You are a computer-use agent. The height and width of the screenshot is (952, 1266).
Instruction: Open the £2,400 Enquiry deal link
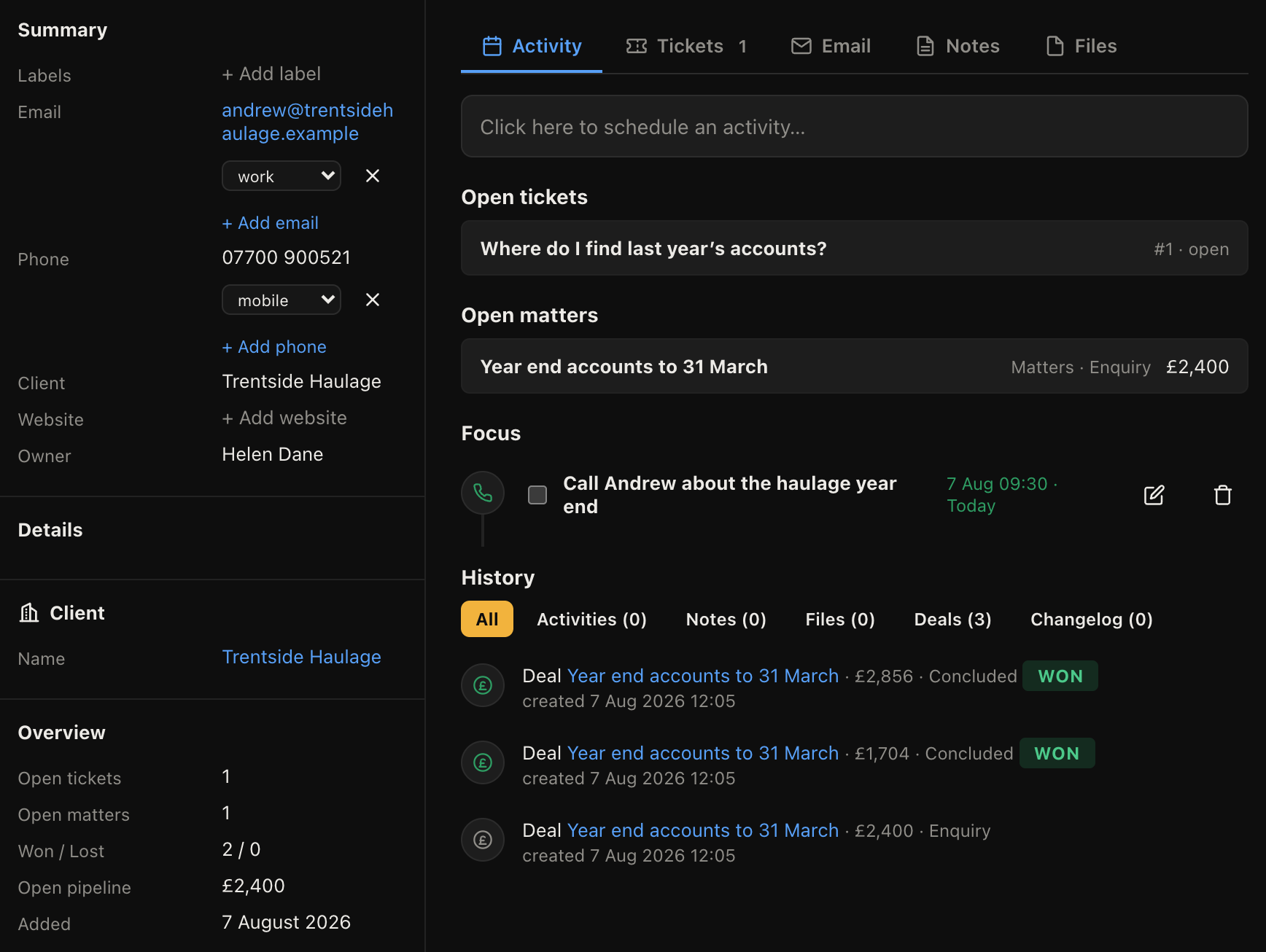coord(703,830)
